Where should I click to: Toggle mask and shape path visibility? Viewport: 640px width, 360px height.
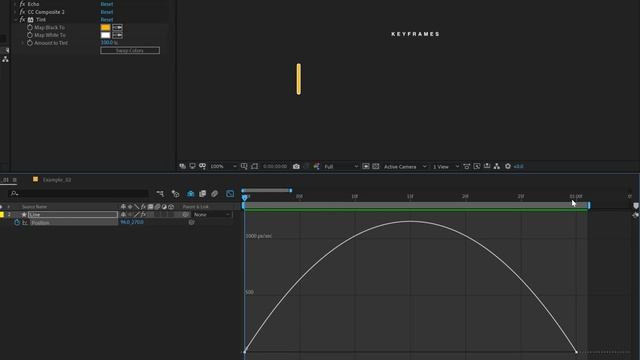tap(202, 166)
